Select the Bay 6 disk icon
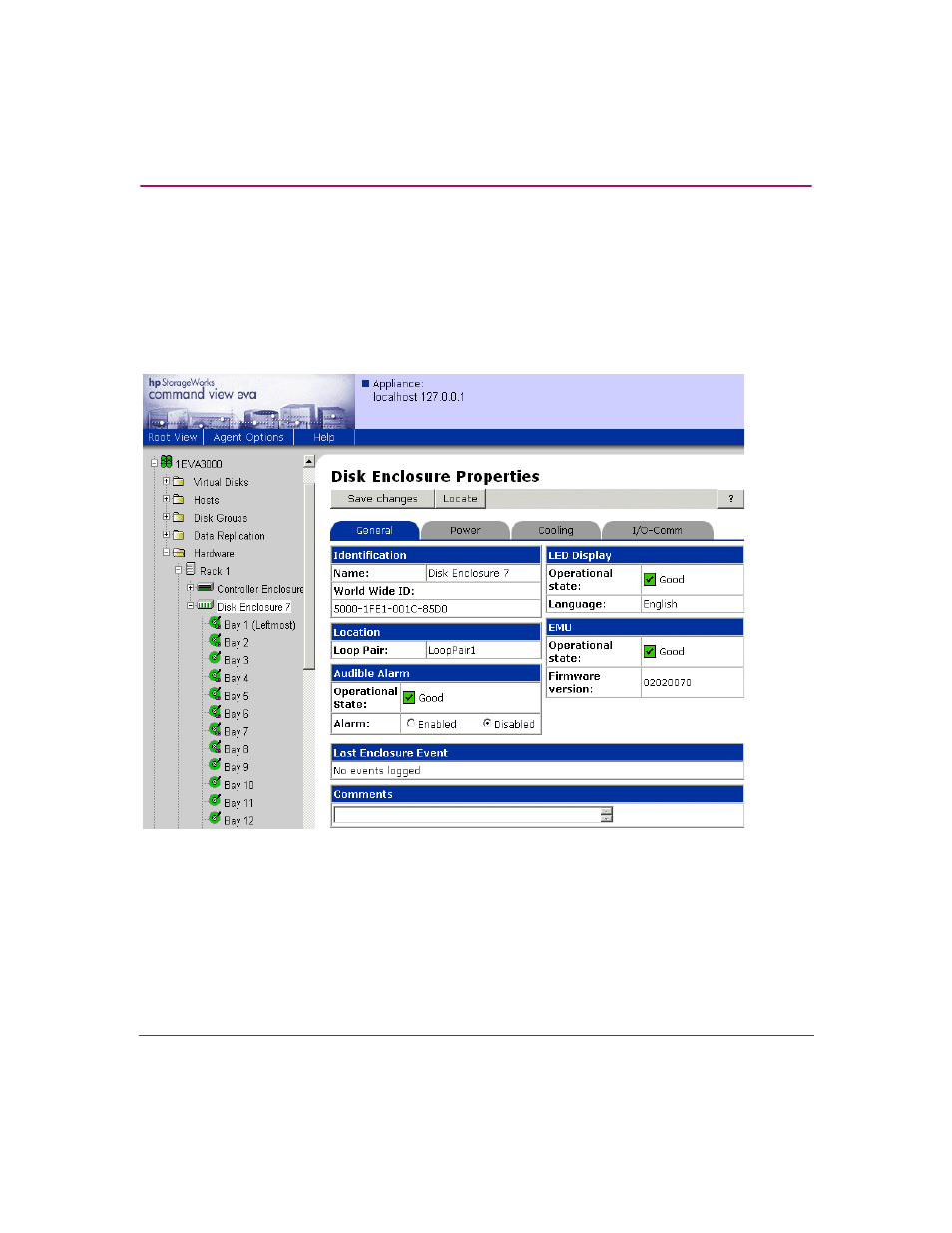This screenshot has width=952, height=1233. tap(215, 713)
